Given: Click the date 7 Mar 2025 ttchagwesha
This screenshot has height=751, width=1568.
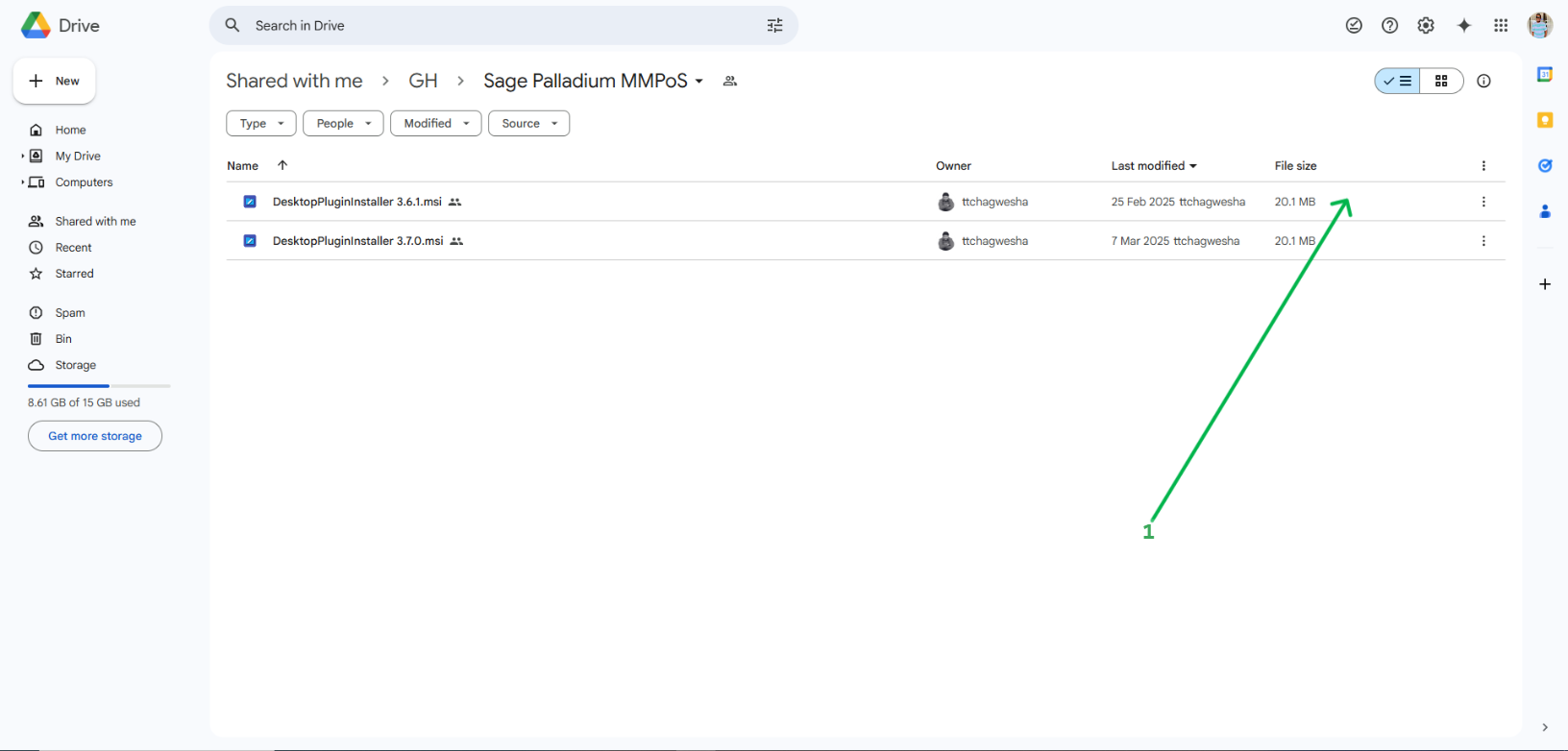Looking at the screenshot, I should (1175, 241).
